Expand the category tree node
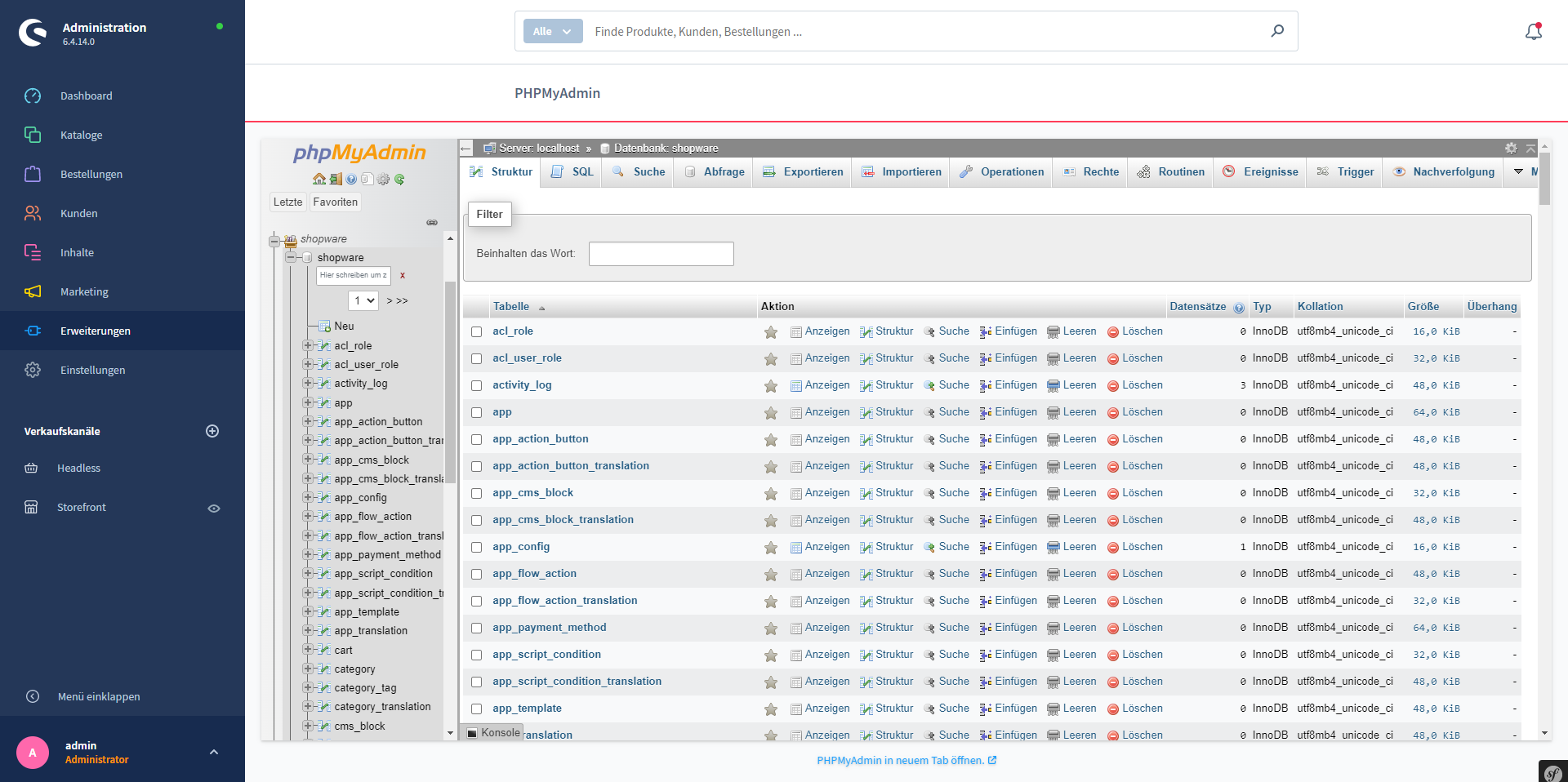Screen dimensions: 1568x782 pos(308,669)
